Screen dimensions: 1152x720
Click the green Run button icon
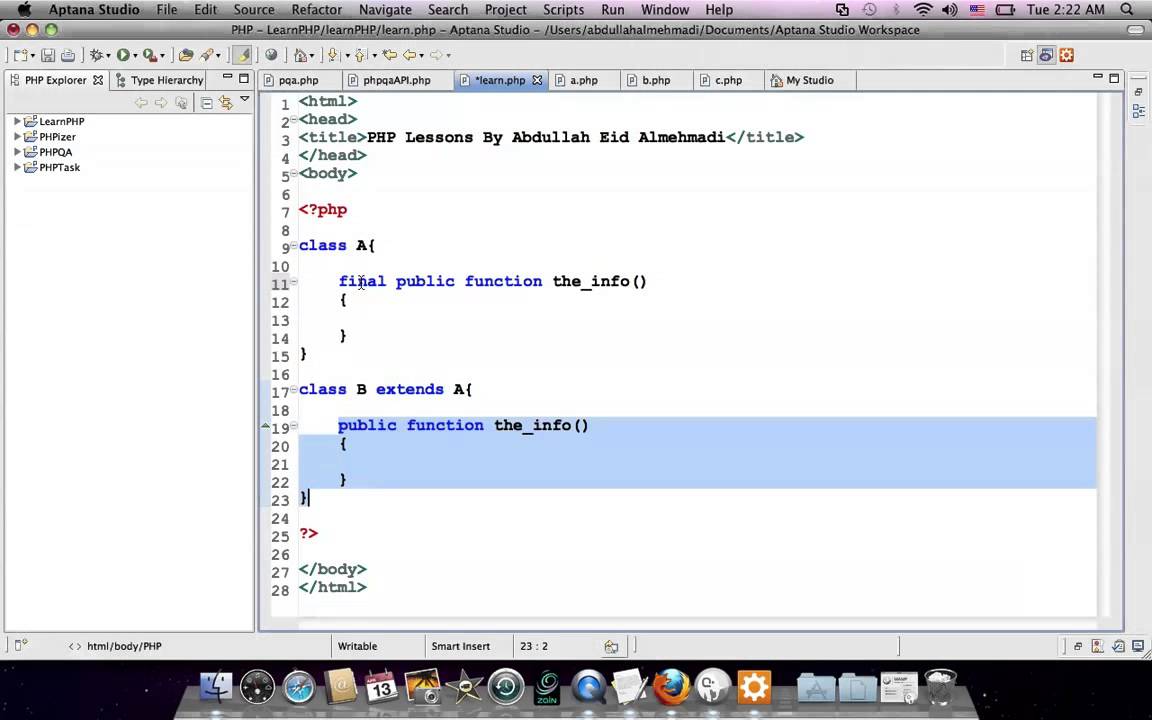pyautogui.click(x=123, y=55)
